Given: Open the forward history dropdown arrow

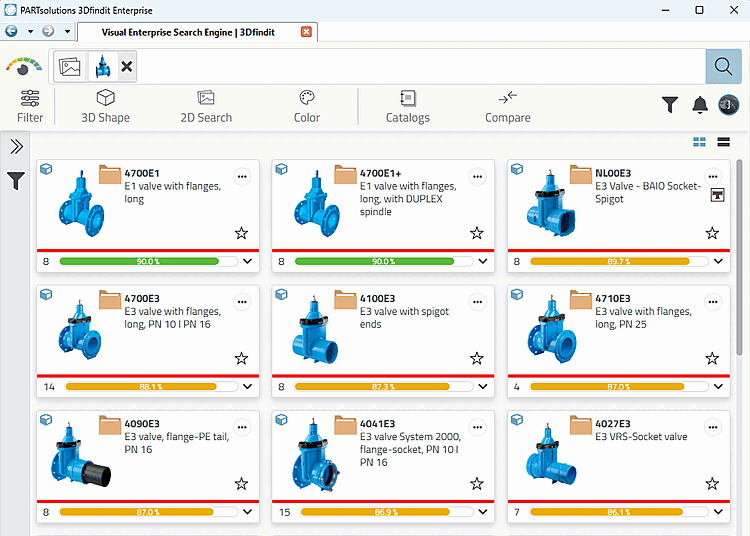Looking at the screenshot, I should click(67, 32).
